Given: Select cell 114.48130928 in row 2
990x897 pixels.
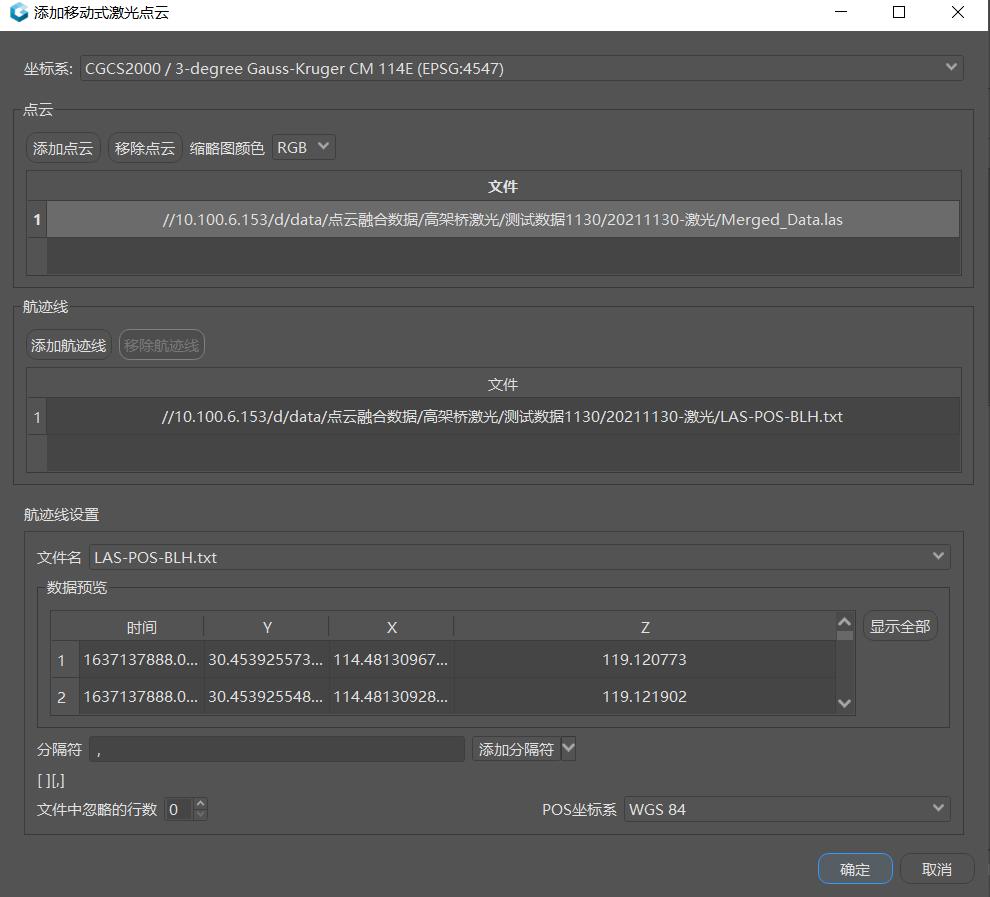Looking at the screenshot, I should click(x=391, y=697).
